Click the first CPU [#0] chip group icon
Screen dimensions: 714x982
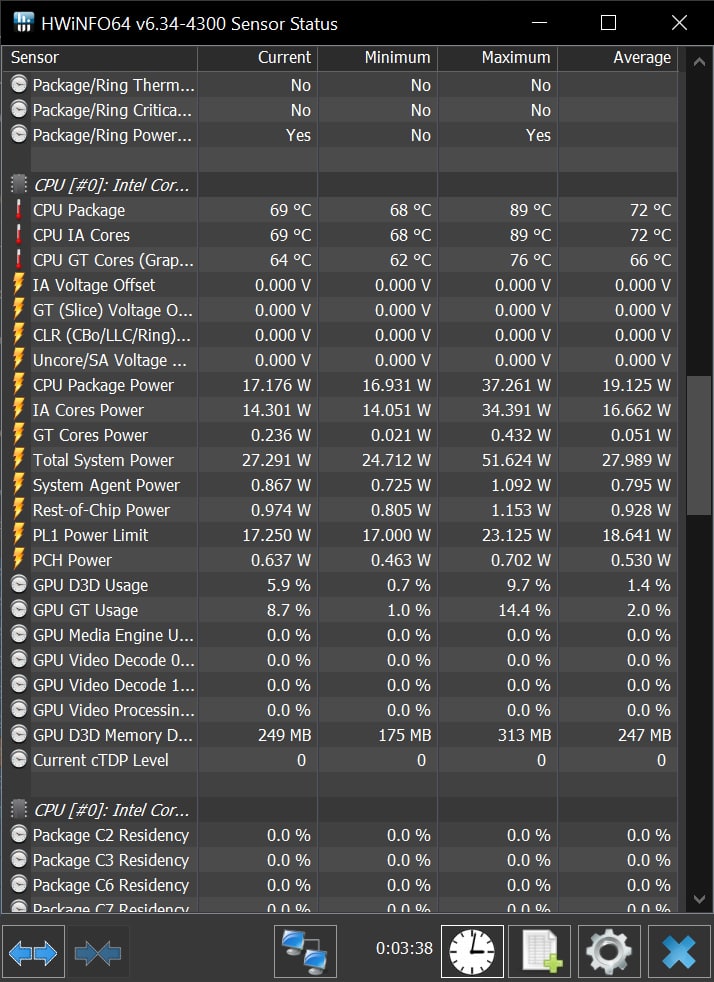tap(19, 184)
